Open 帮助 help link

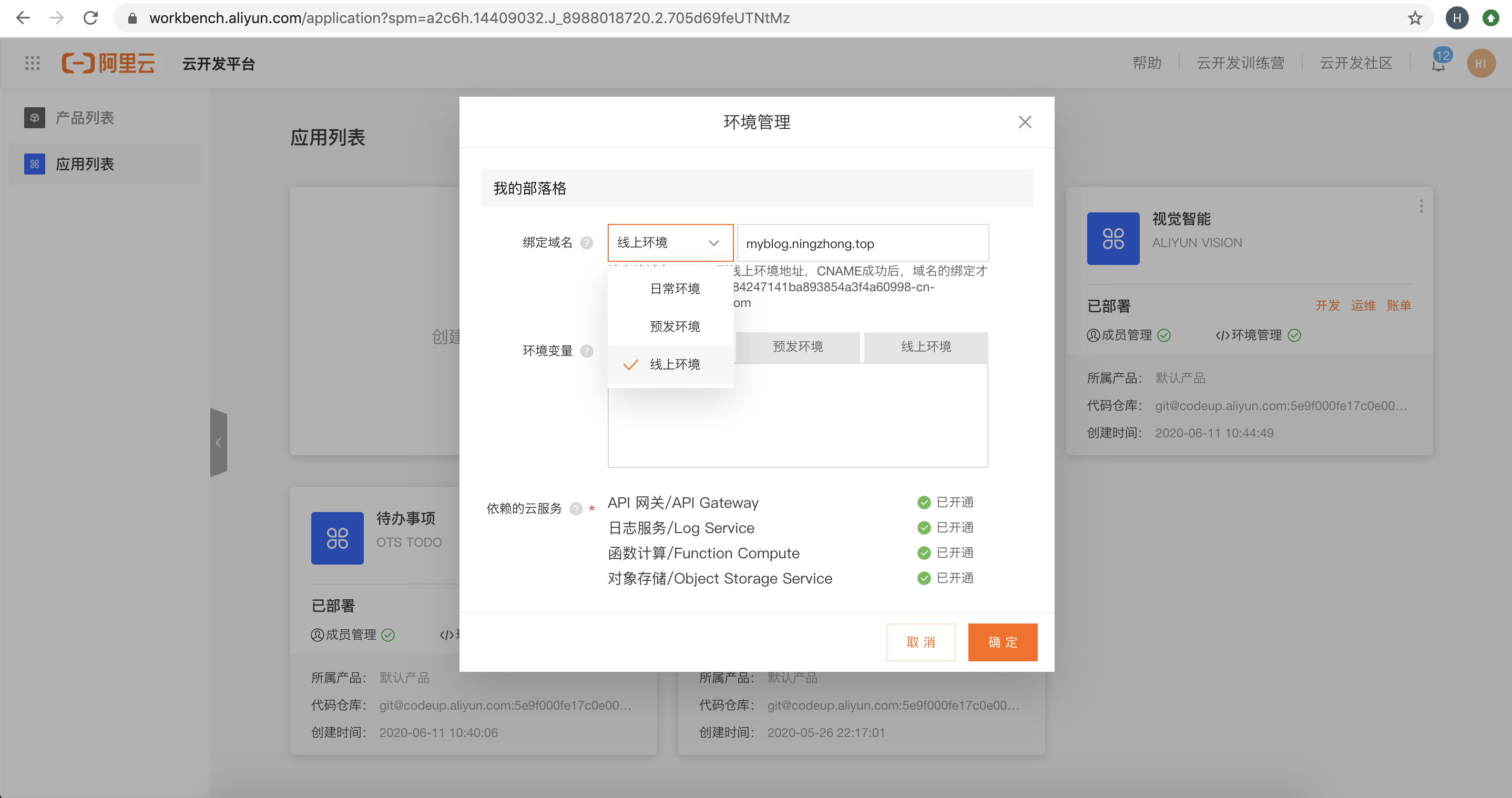(1147, 63)
